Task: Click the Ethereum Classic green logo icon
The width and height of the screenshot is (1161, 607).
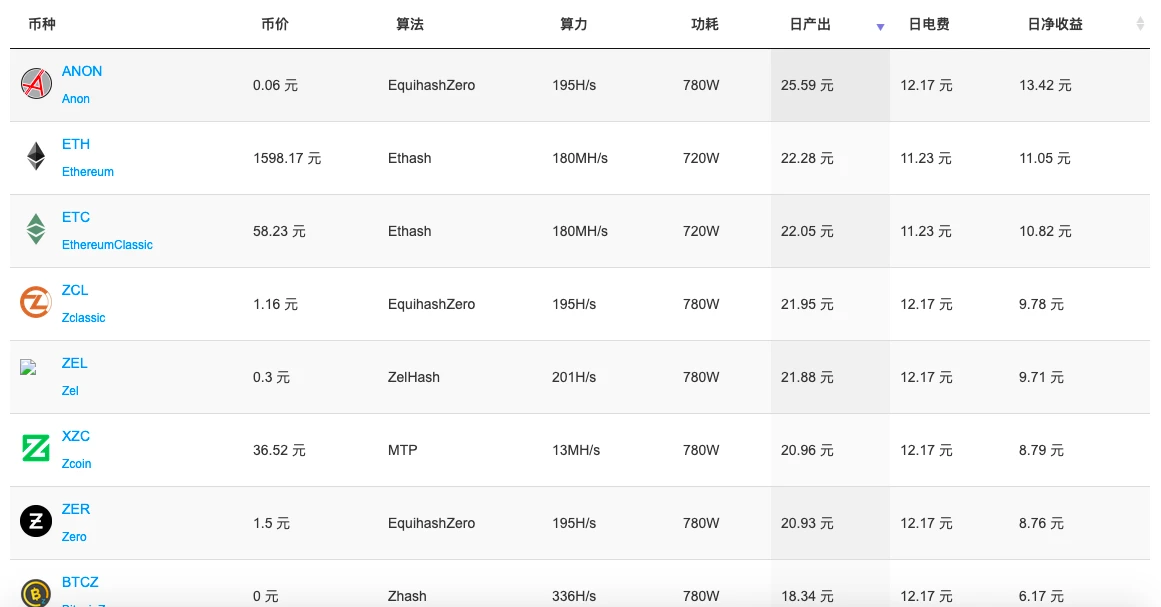Action: (x=36, y=229)
